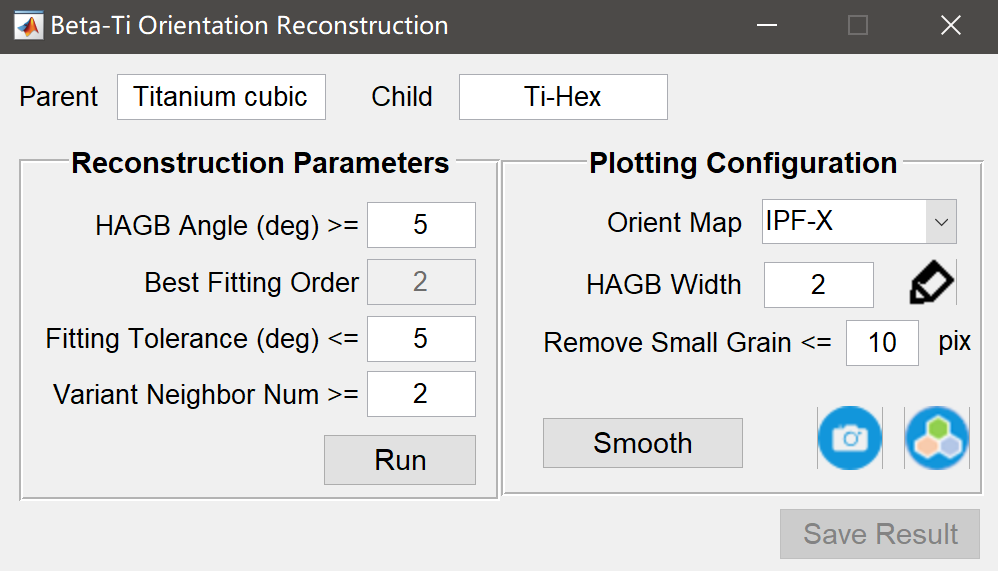
Task: Click the Variant Neighbor Num field
Action: point(421,394)
